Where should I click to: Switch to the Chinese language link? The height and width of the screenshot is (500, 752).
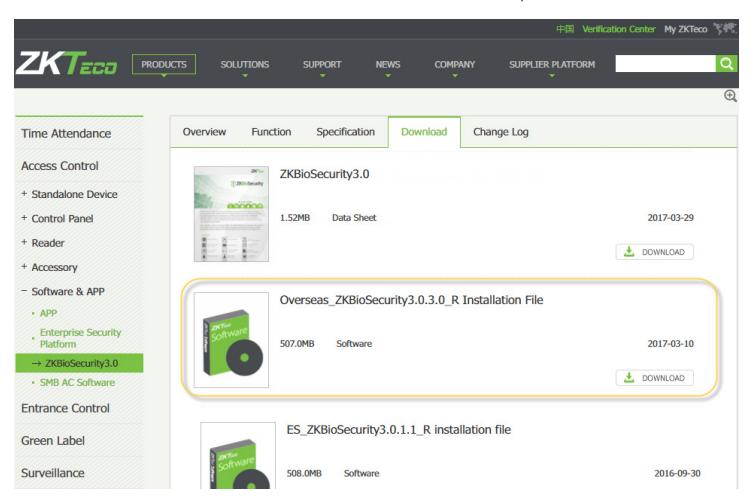[x=565, y=29]
